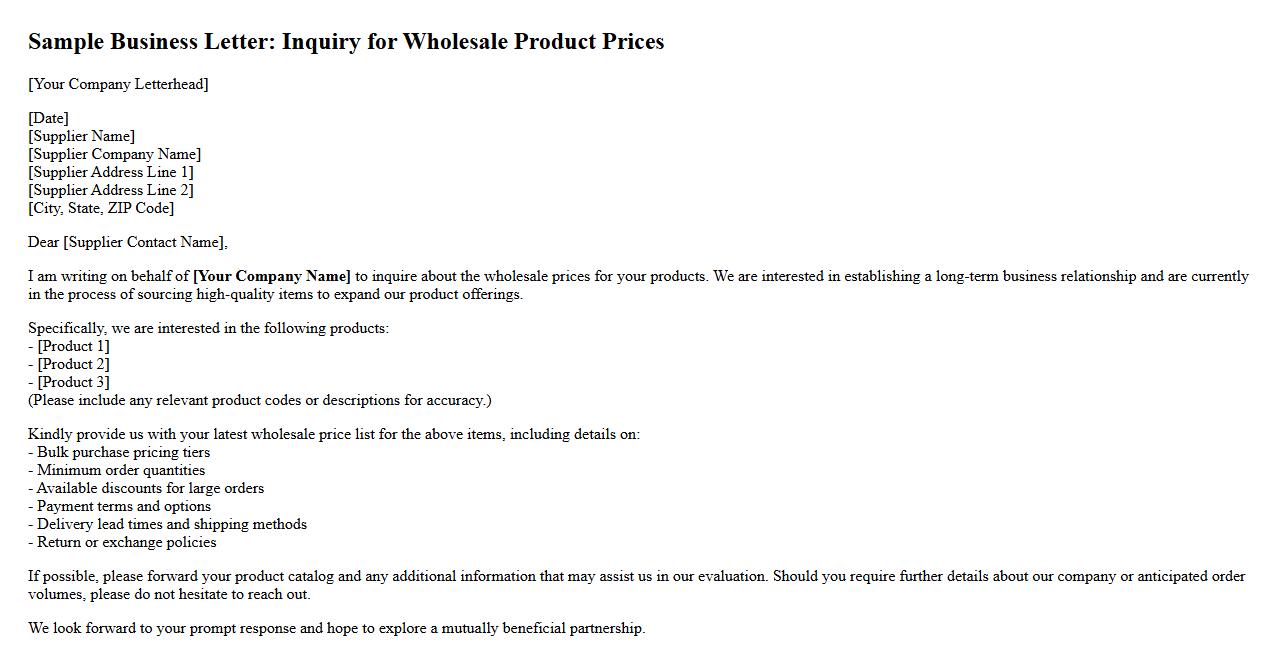This screenshot has width=1278, height=650.
Task: Click the [Supplier Address Line 2] text
Action: [x=111, y=190]
